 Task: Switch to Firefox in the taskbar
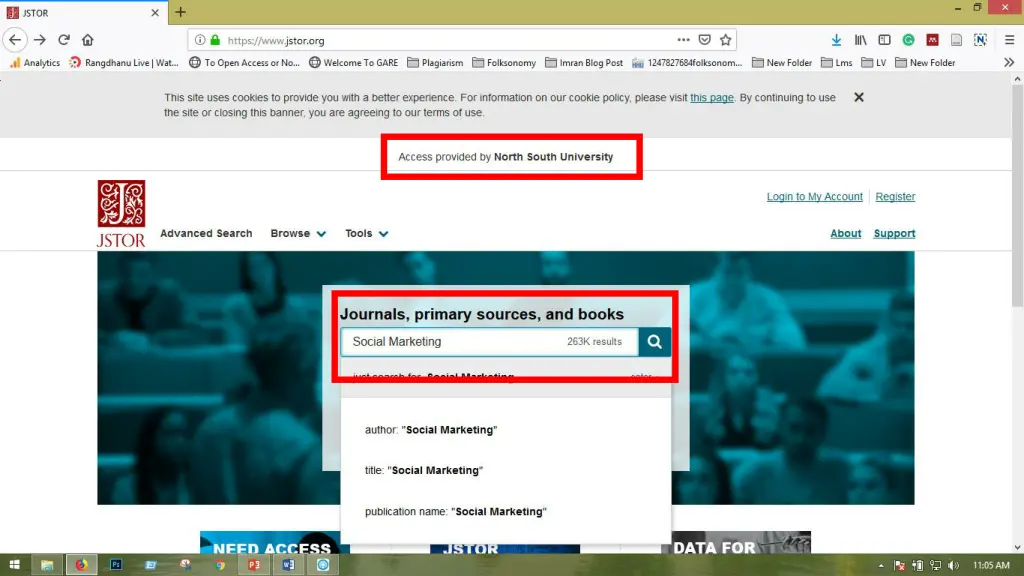coord(81,565)
